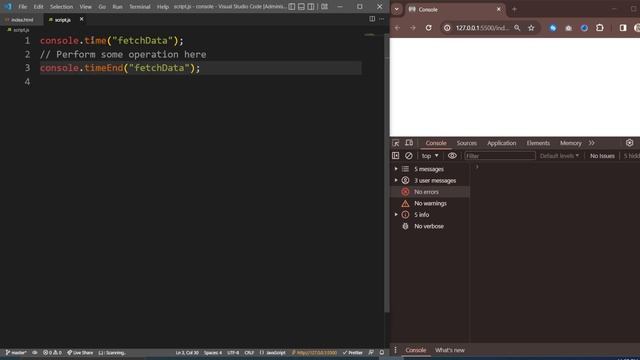Screen dimensions: 640x360
Task: Open the customize layout icon
Action: click(324, 7)
